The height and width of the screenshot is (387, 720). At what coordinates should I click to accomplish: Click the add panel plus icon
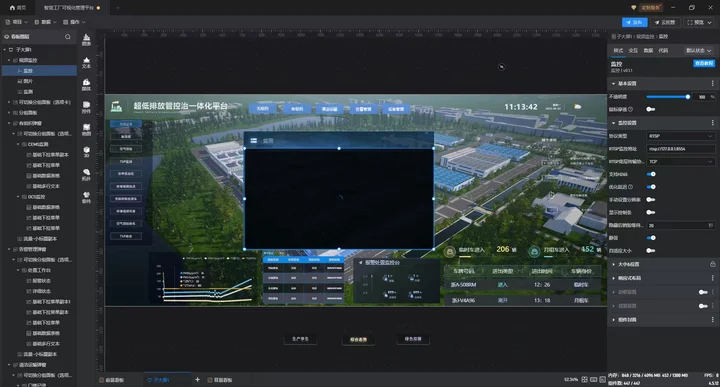(197, 380)
